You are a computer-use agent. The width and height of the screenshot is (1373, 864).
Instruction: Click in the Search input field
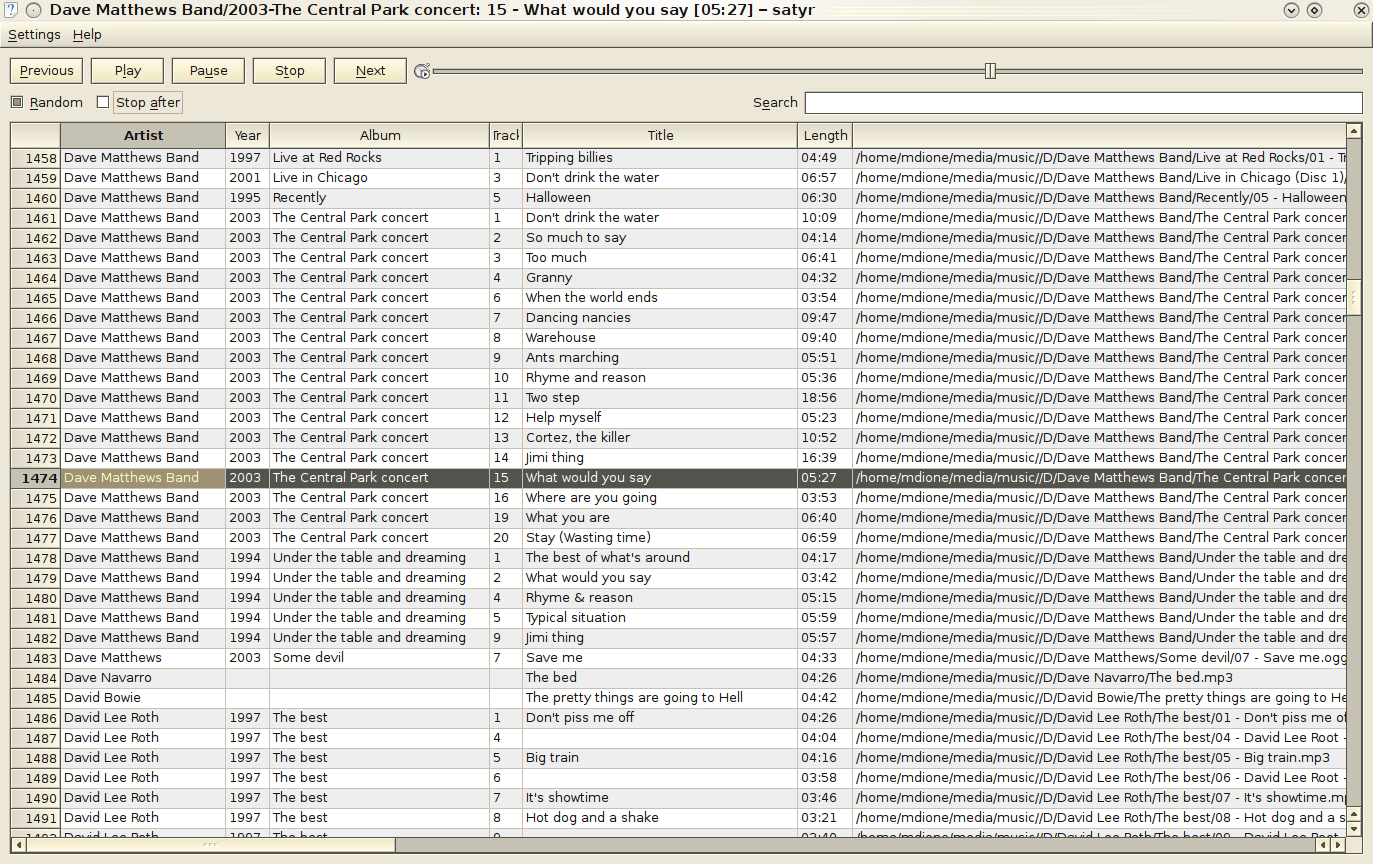coord(1084,103)
